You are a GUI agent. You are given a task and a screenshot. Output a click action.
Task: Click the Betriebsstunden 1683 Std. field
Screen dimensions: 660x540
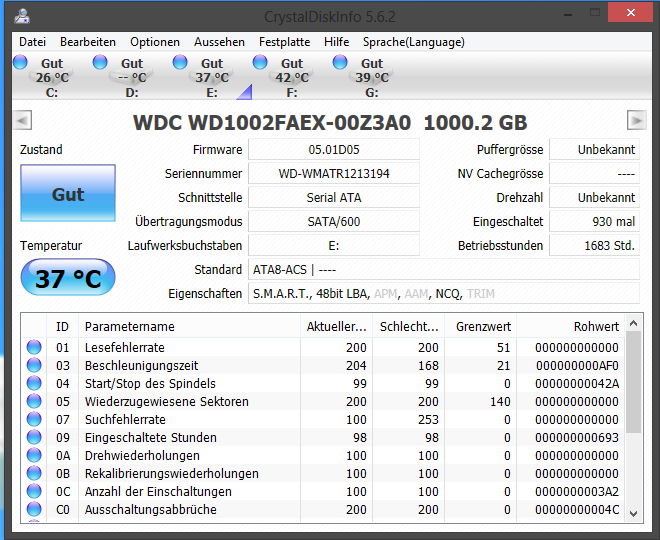[594, 245]
